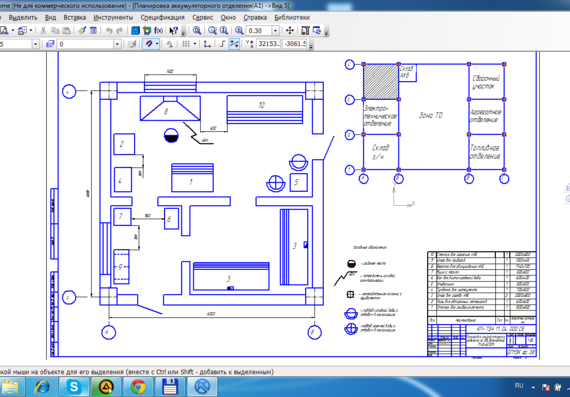
Task: Click the X coordinate field 32153
Action: [268, 44]
